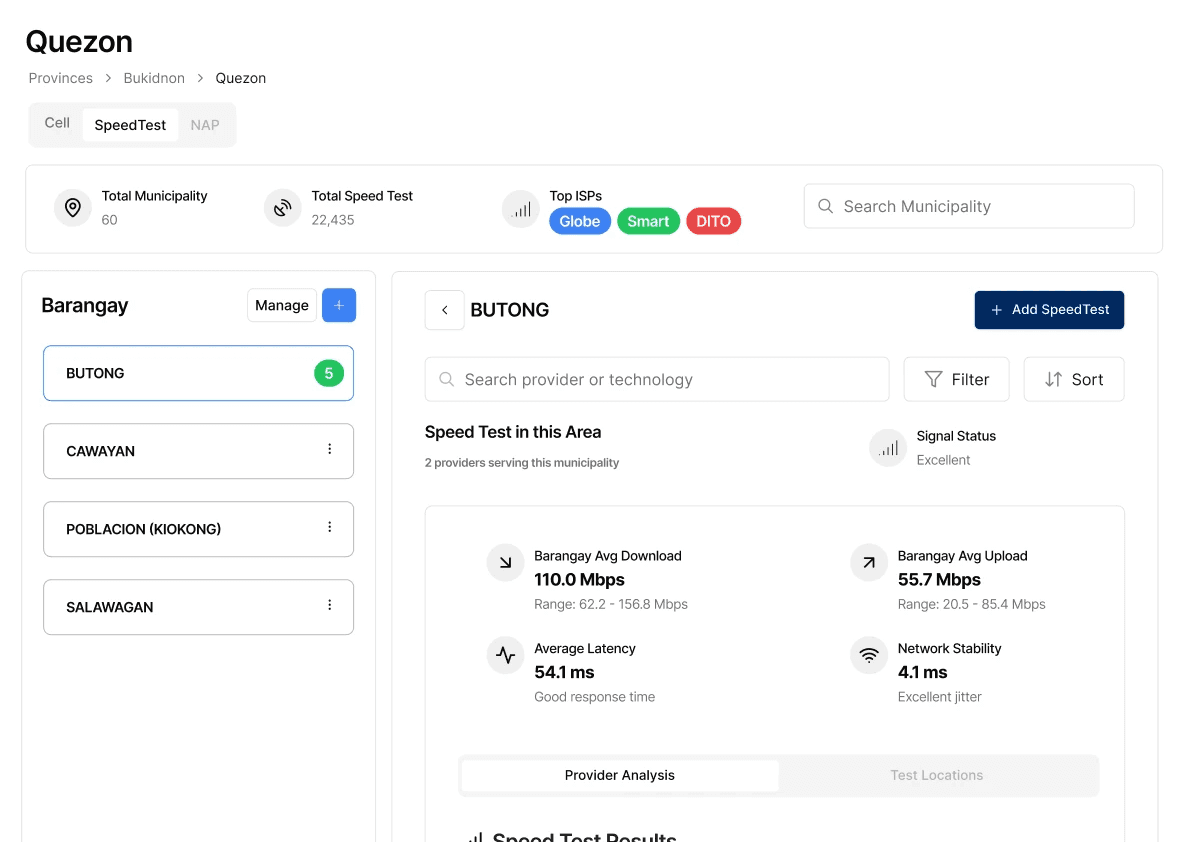Go to Bukidnon breadcrumb link
Viewport: 1184px width, 842px height.
(154, 79)
